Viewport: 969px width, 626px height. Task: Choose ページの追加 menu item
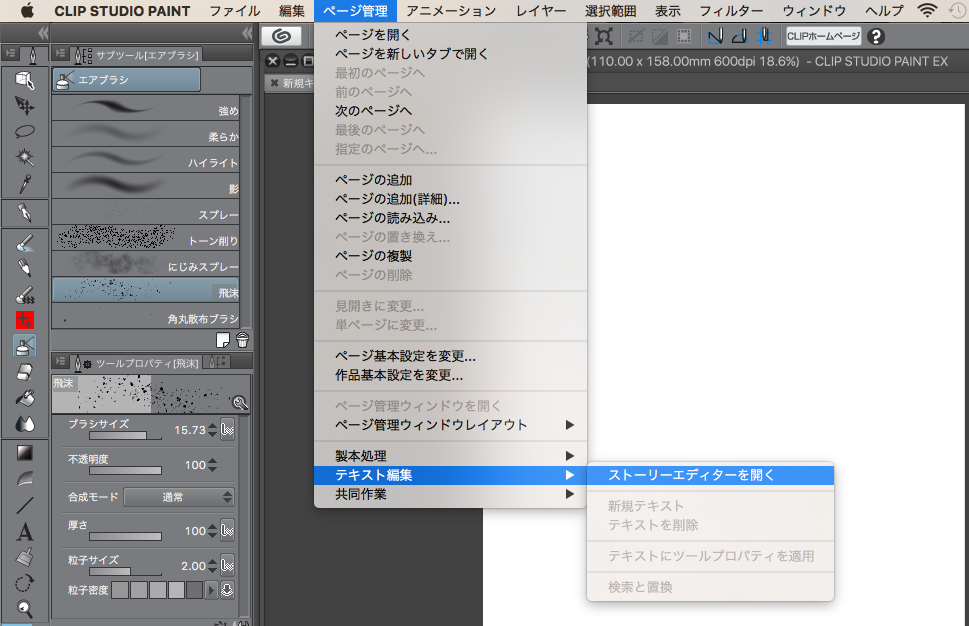coord(450,180)
